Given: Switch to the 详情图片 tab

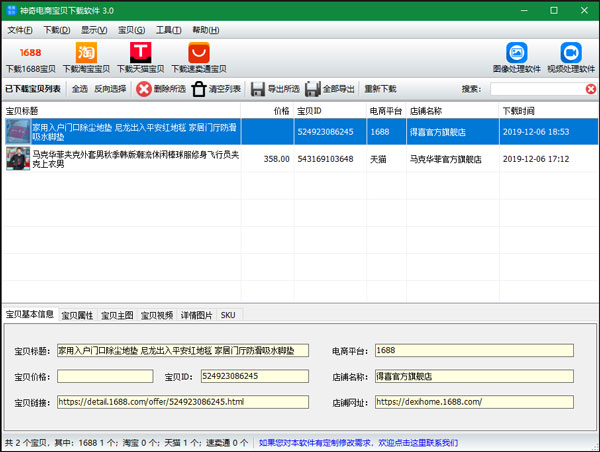Looking at the screenshot, I should (x=196, y=315).
